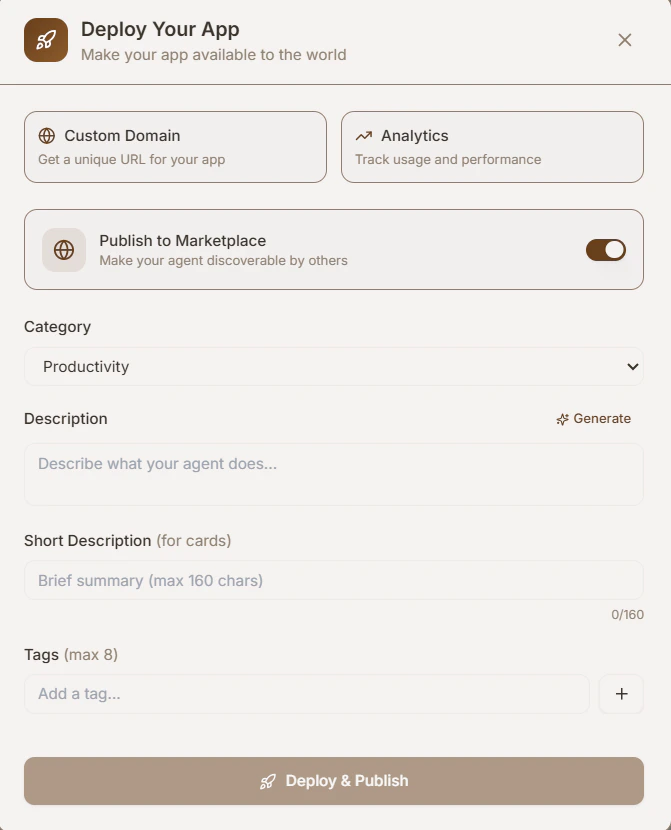The image size is (671, 830).
Task: Click the X to dismiss the dialog
Action: [625, 40]
